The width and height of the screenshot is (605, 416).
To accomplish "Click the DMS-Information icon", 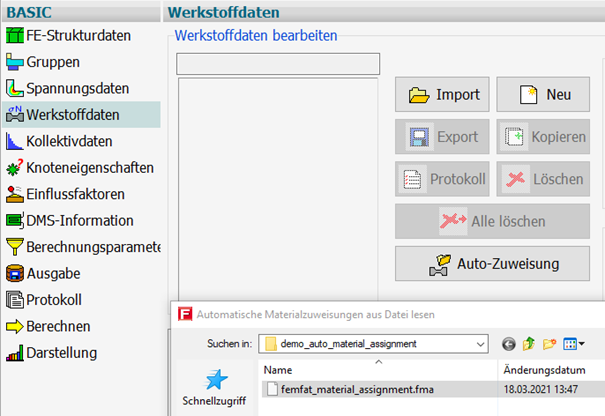I will click(15, 220).
